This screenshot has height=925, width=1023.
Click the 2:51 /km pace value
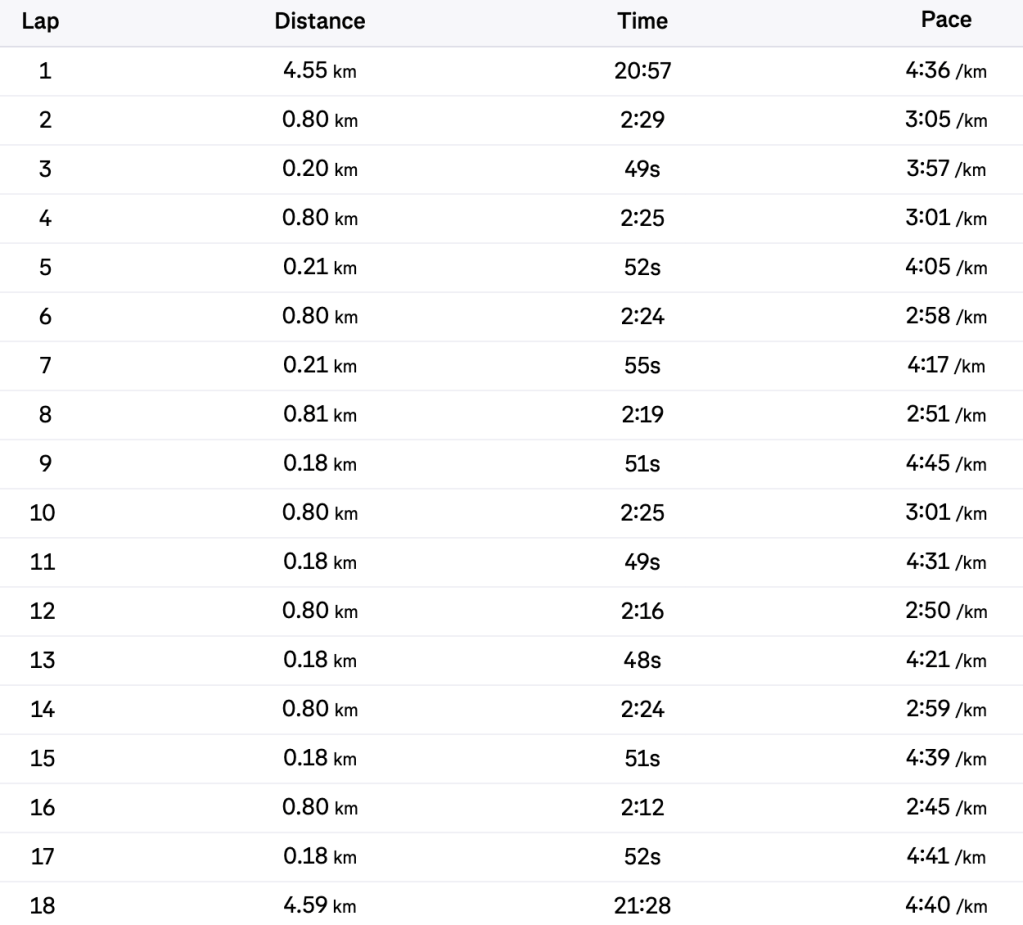945,414
